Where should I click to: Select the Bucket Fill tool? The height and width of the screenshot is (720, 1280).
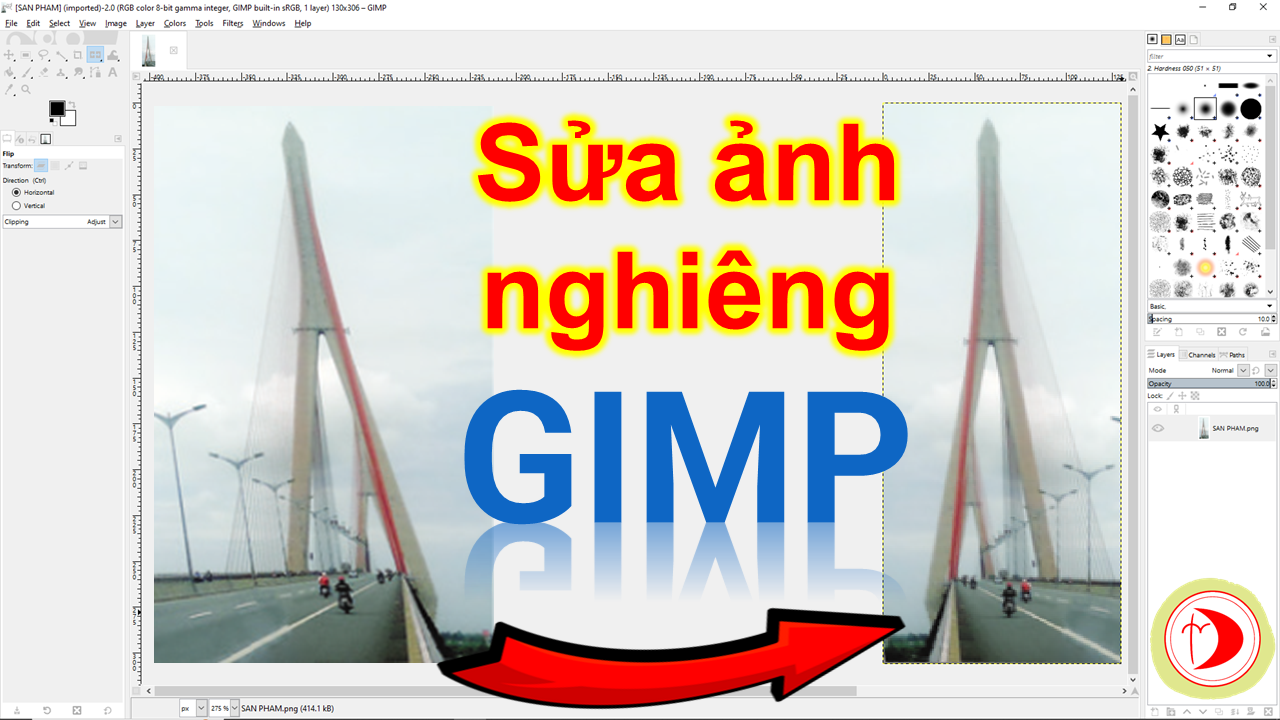(8, 72)
